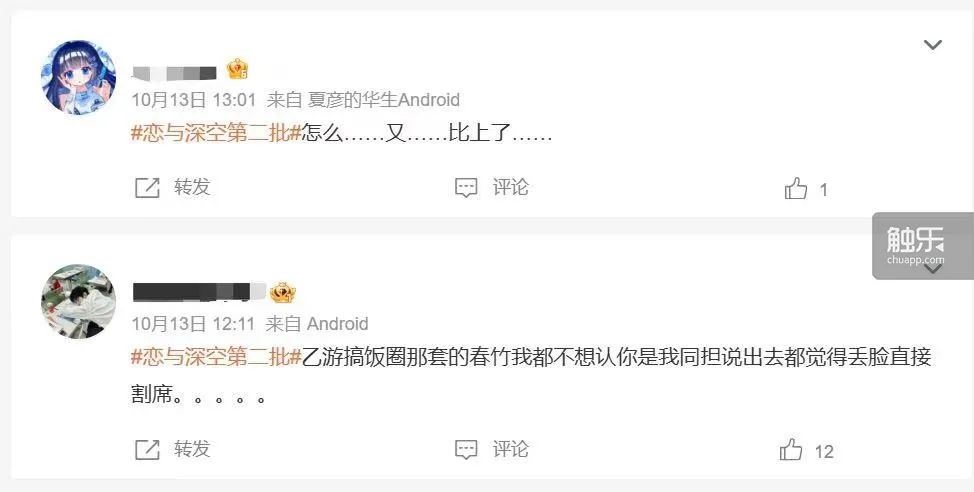
Task: Open the blurred username of first post
Action: pyautogui.click(x=175, y=73)
